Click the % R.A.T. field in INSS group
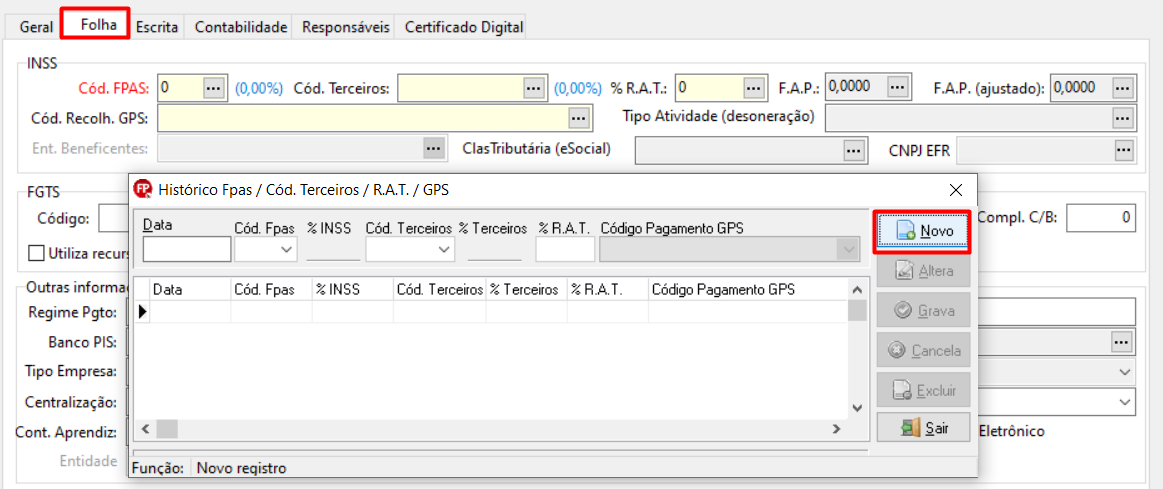 (709, 88)
